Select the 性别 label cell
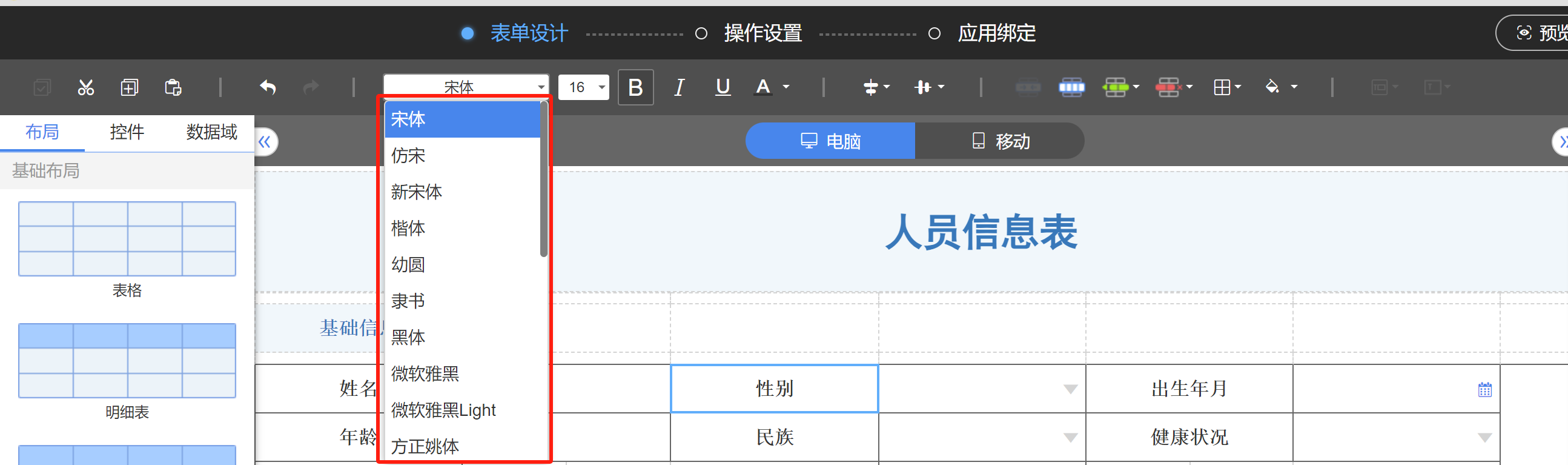 point(774,389)
